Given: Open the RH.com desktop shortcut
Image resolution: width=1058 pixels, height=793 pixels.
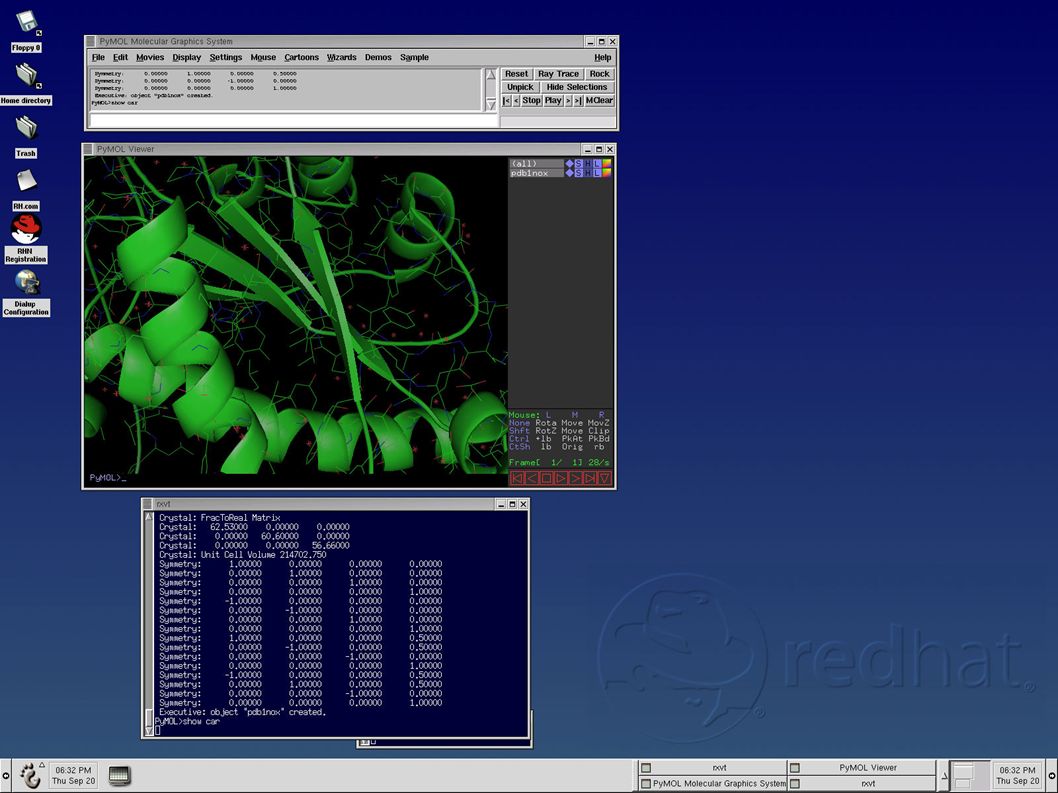Looking at the screenshot, I should tap(26, 189).
